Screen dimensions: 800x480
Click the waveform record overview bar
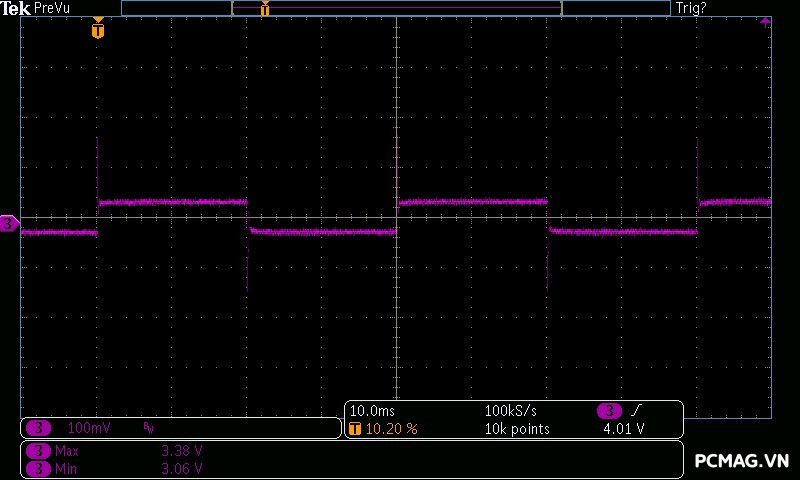(x=395, y=8)
